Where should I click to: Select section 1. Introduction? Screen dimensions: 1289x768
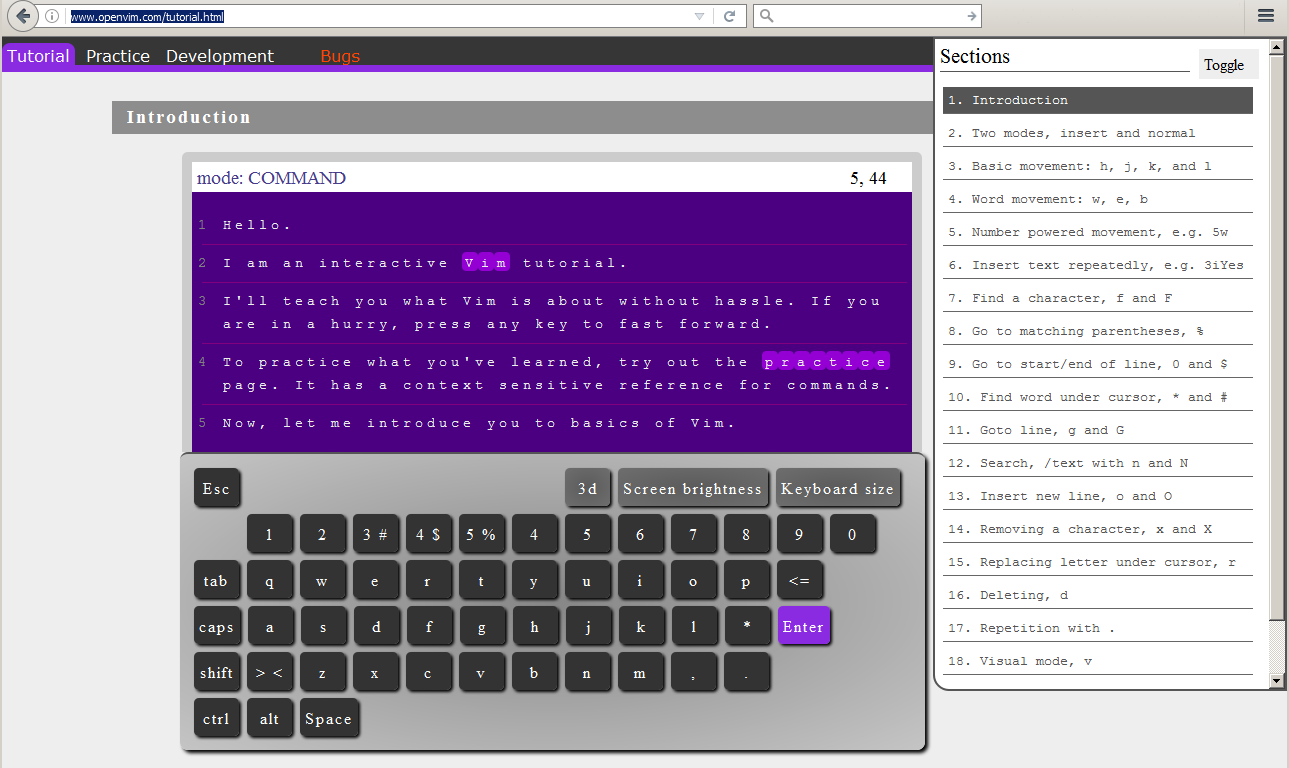1098,100
